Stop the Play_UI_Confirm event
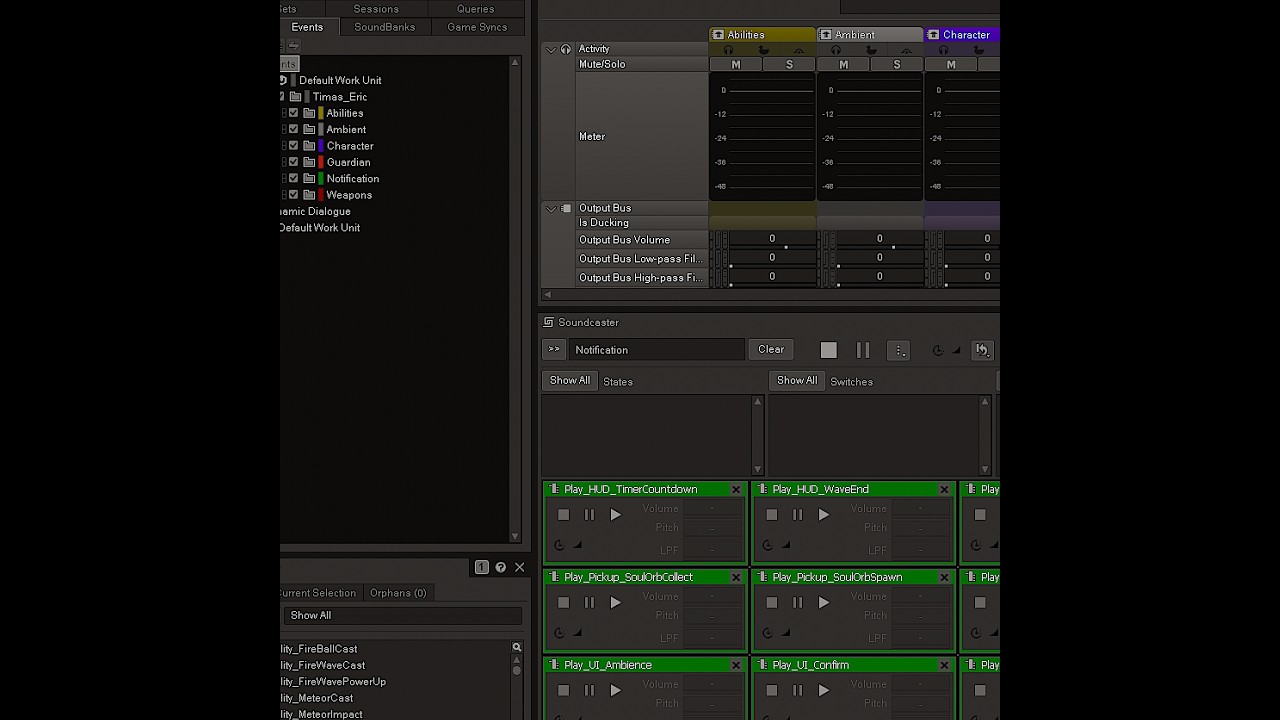 coord(771,691)
